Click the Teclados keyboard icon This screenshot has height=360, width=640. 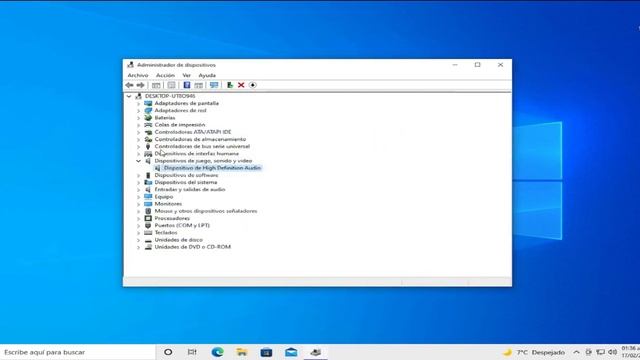point(148,233)
